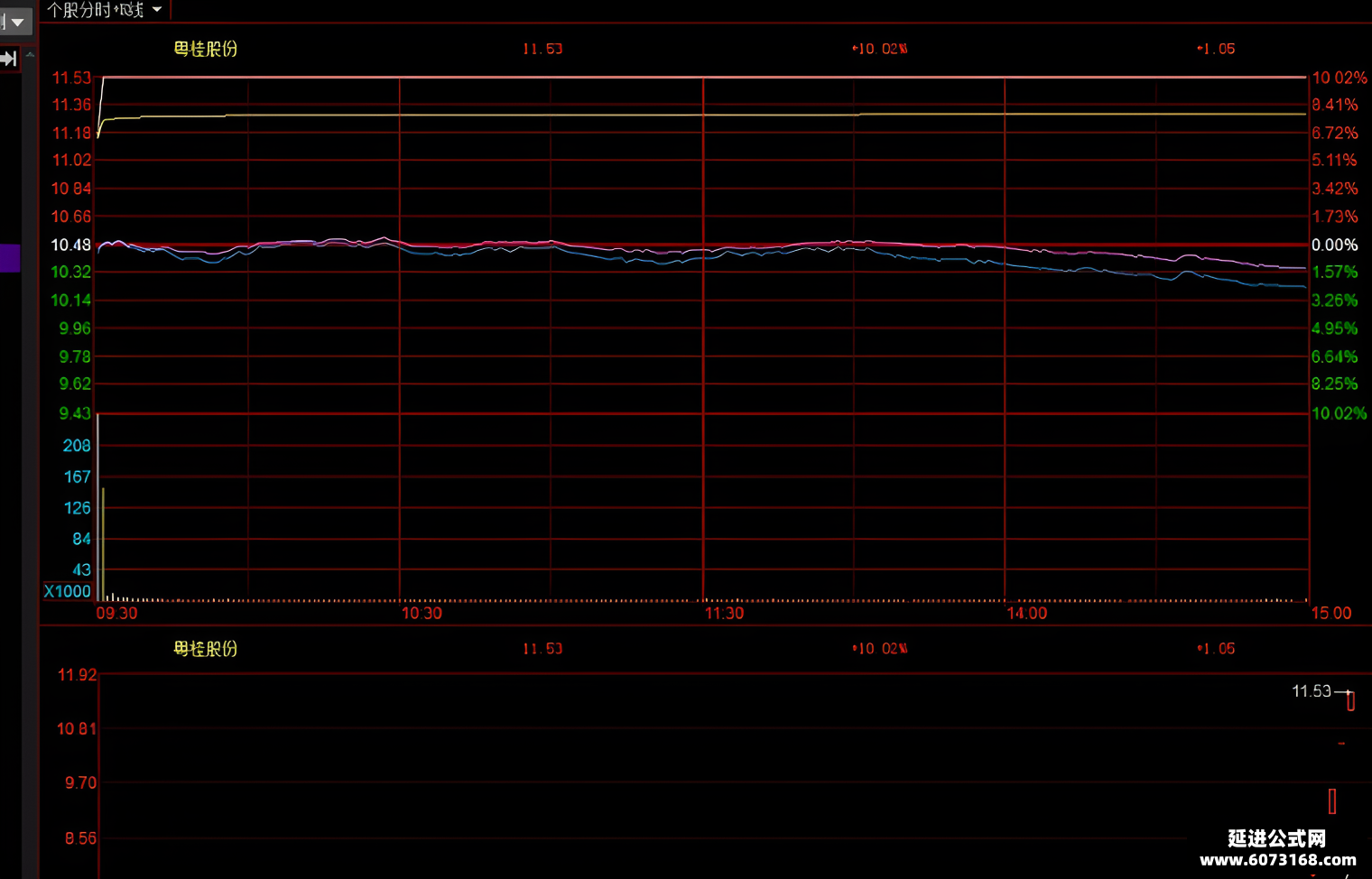Click the 粤桂股份 stock name in upper chart
This screenshot has width=1372, height=879.
click(x=206, y=49)
